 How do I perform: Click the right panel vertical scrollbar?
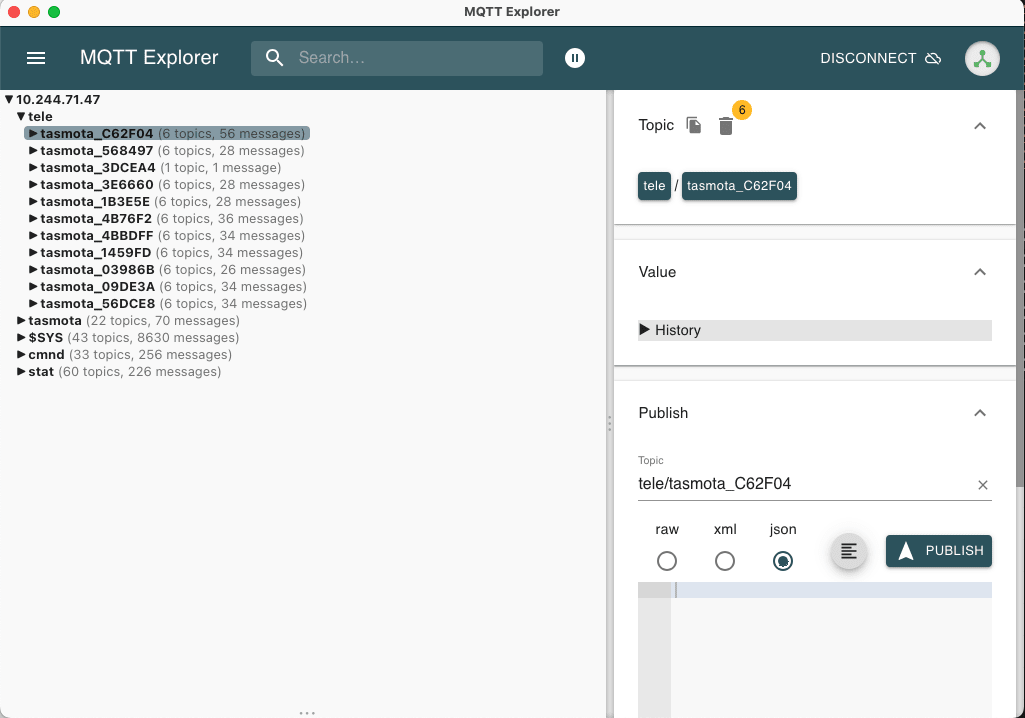point(1020,288)
